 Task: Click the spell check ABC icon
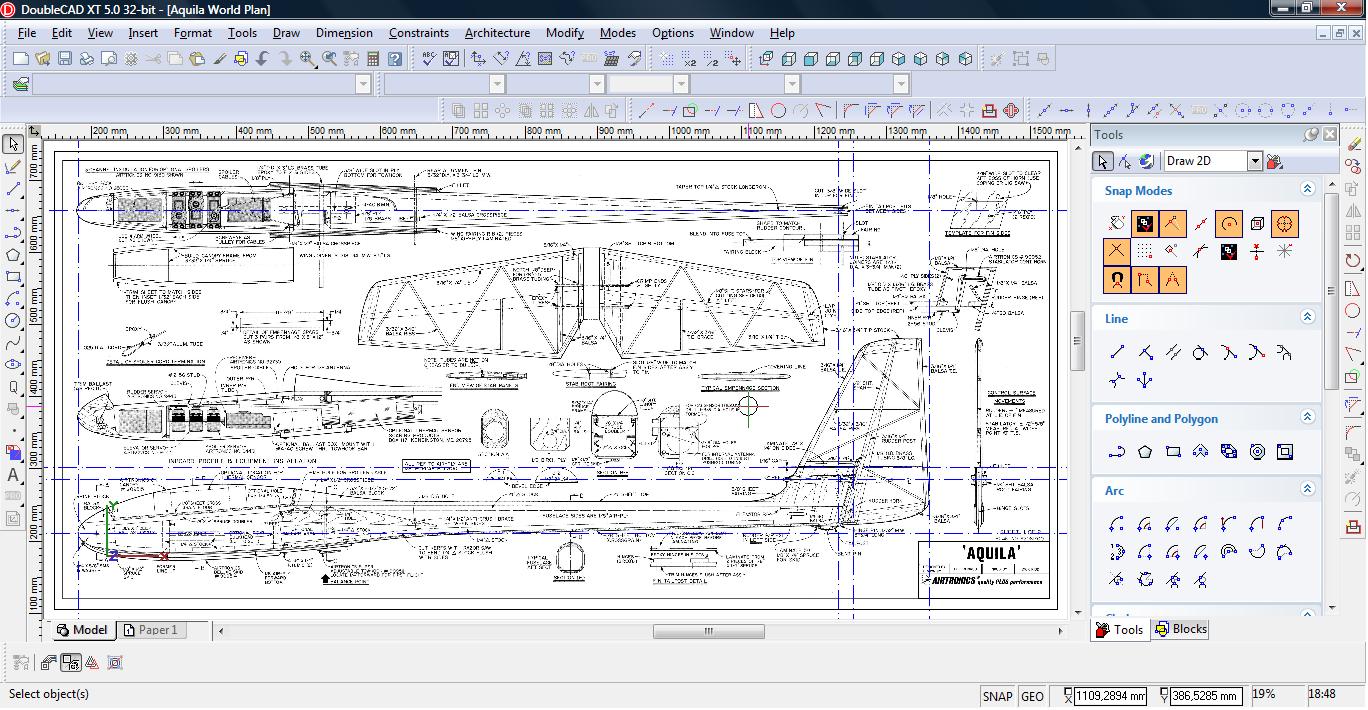(428, 59)
